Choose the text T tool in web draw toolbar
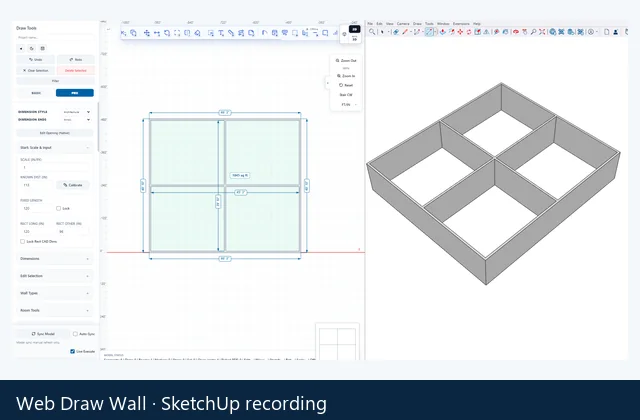 [221, 33]
